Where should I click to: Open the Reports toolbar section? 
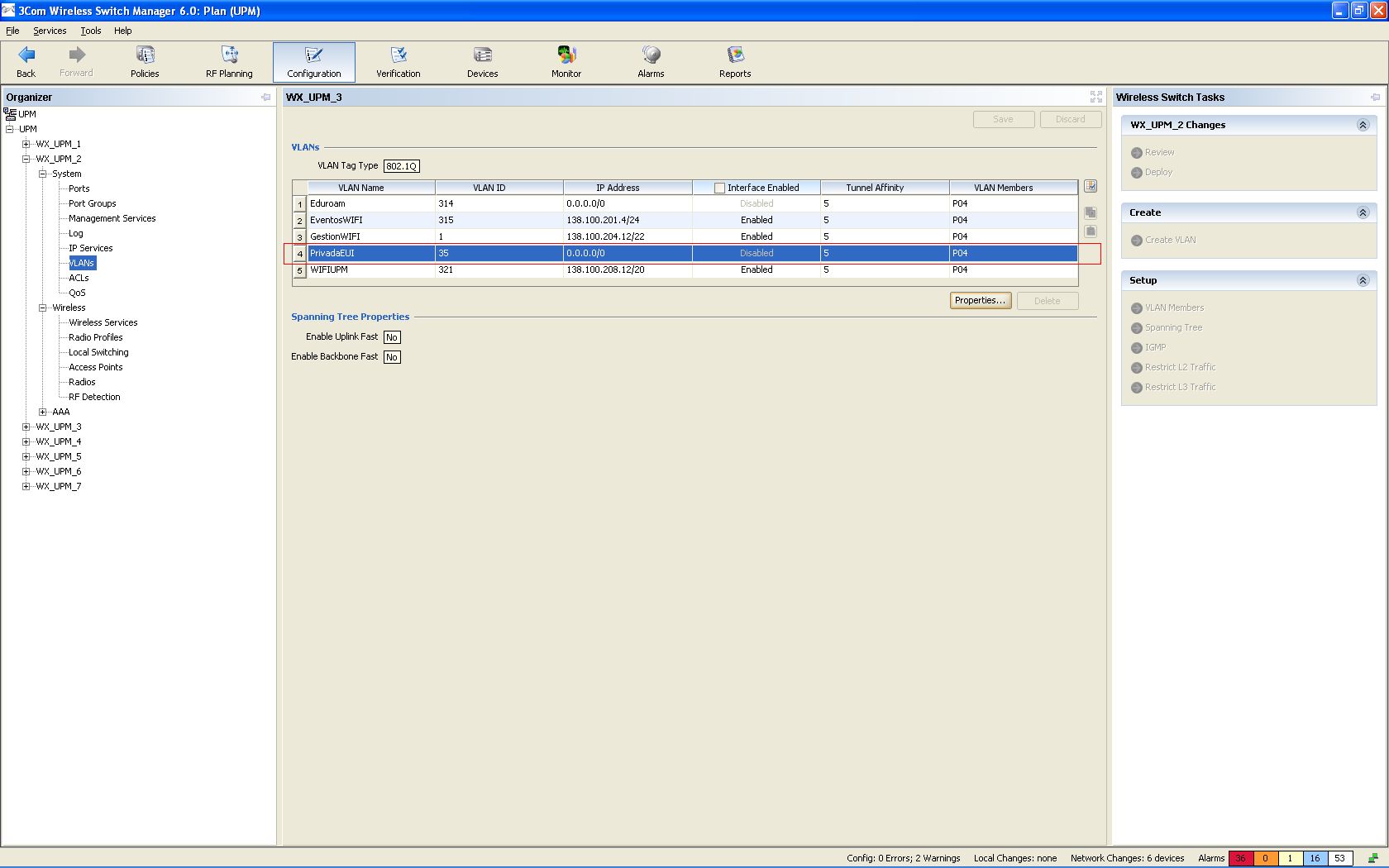tap(735, 63)
